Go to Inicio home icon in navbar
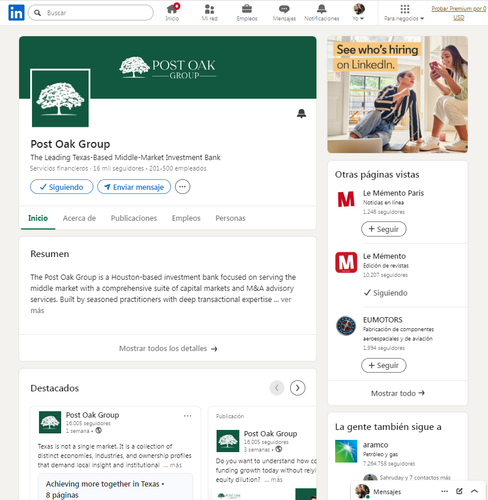The height and width of the screenshot is (500, 488). (x=172, y=12)
